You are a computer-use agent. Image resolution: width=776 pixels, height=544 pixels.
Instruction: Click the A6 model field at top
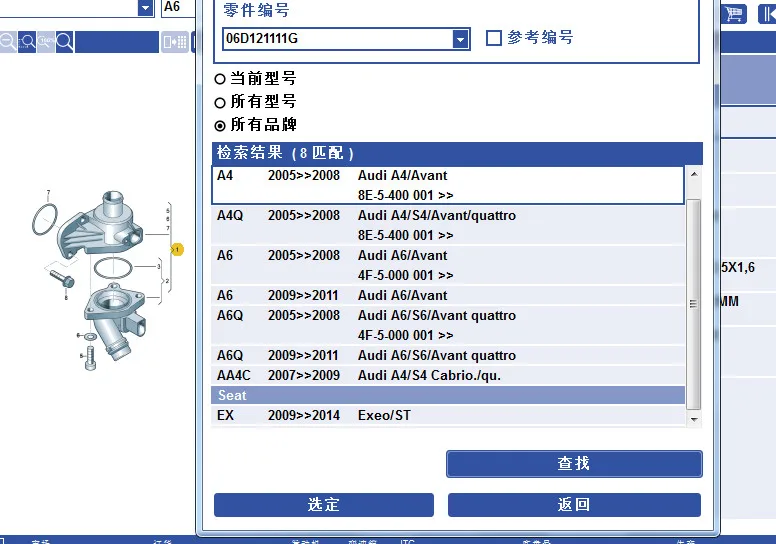[x=179, y=7]
